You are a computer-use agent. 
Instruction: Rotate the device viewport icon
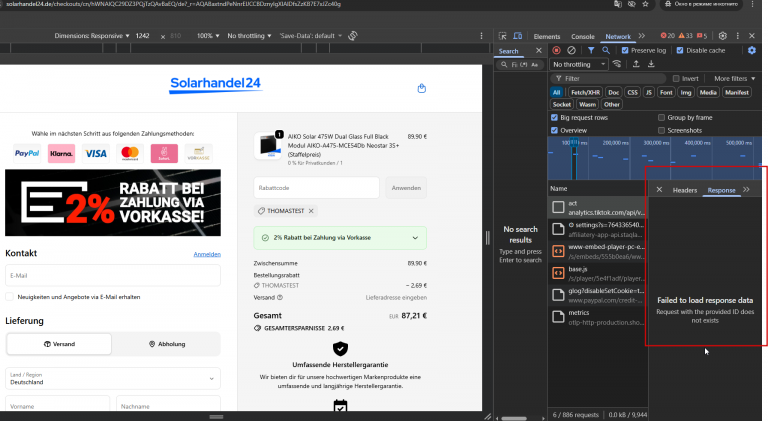coord(353,36)
